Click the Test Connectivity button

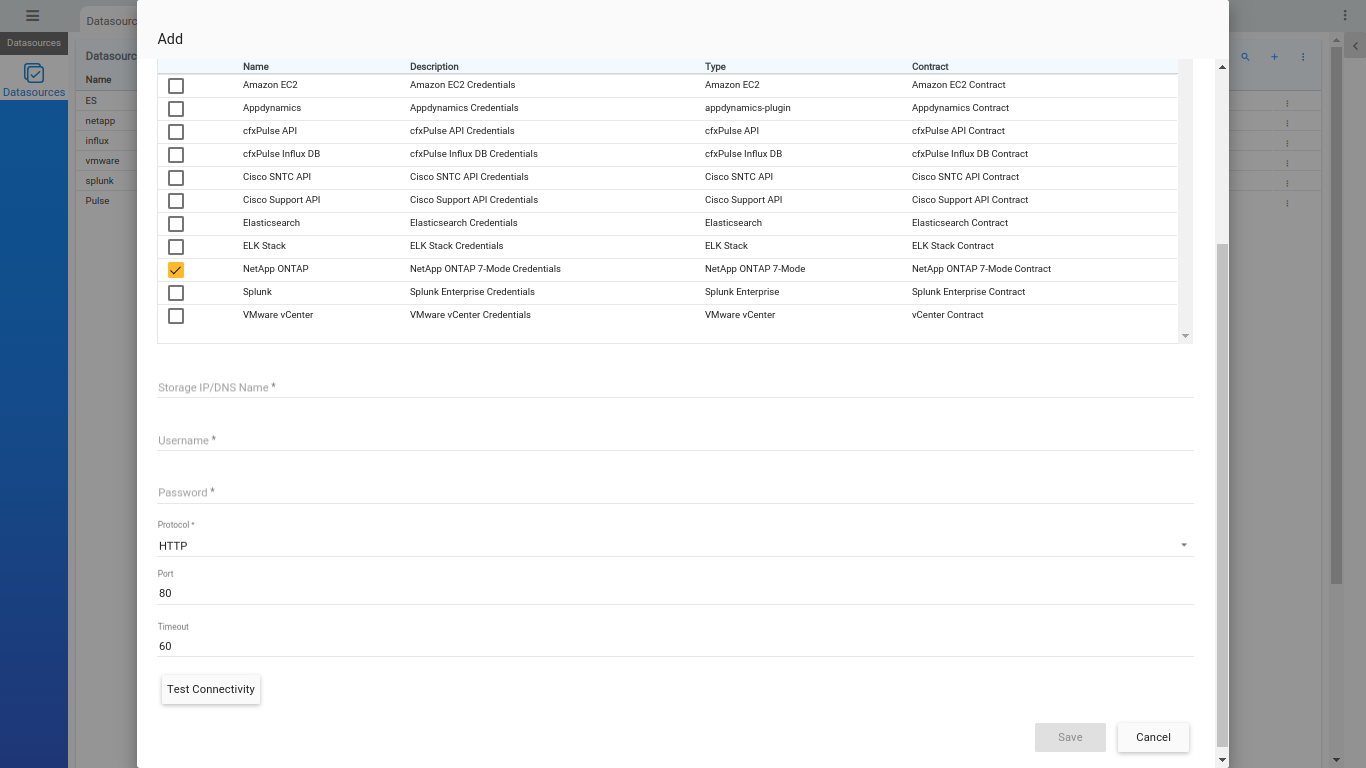pos(211,689)
